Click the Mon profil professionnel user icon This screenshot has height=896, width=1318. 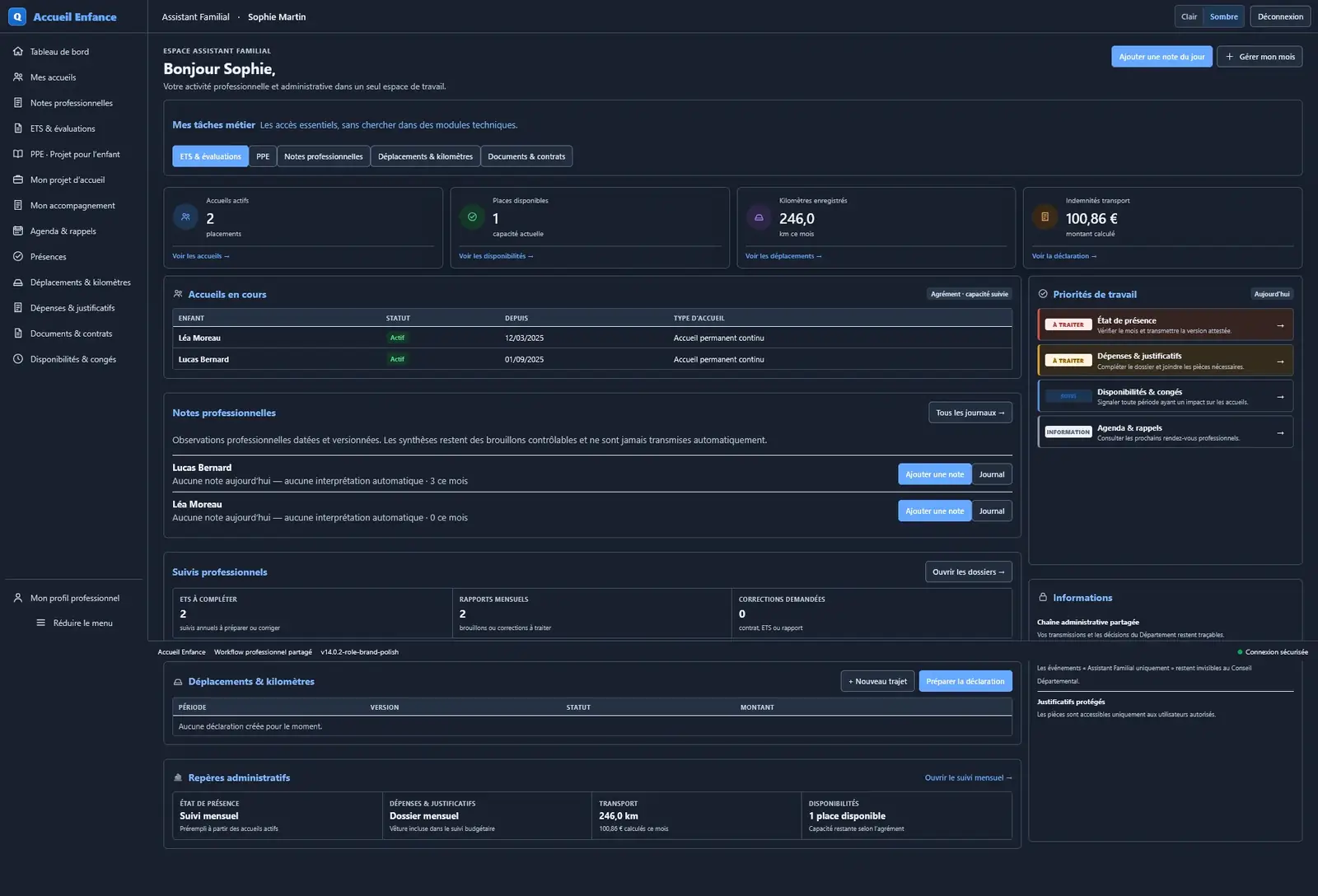tap(18, 598)
